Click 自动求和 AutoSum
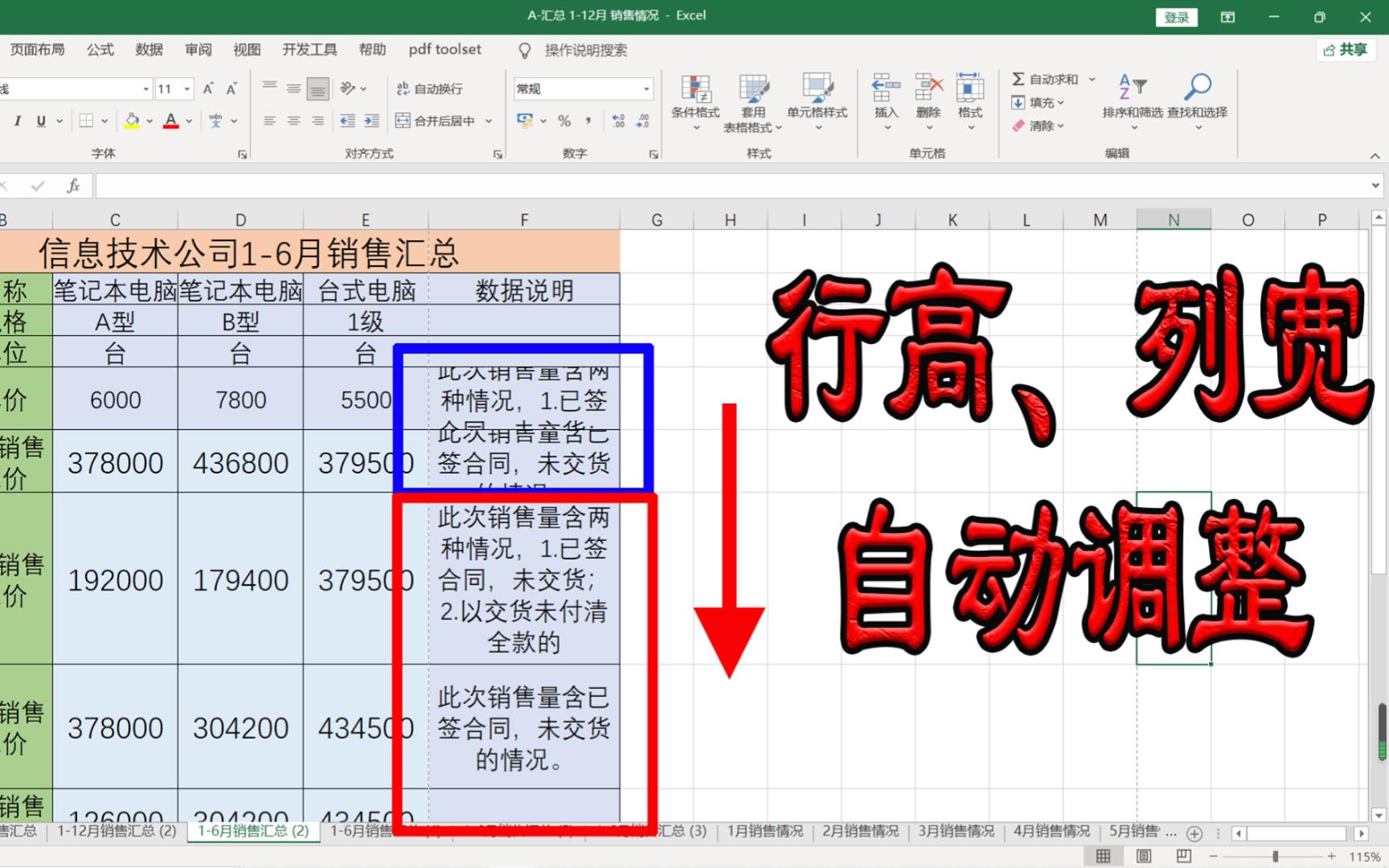The width and height of the screenshot is (1389, 868). [1044, 79]
